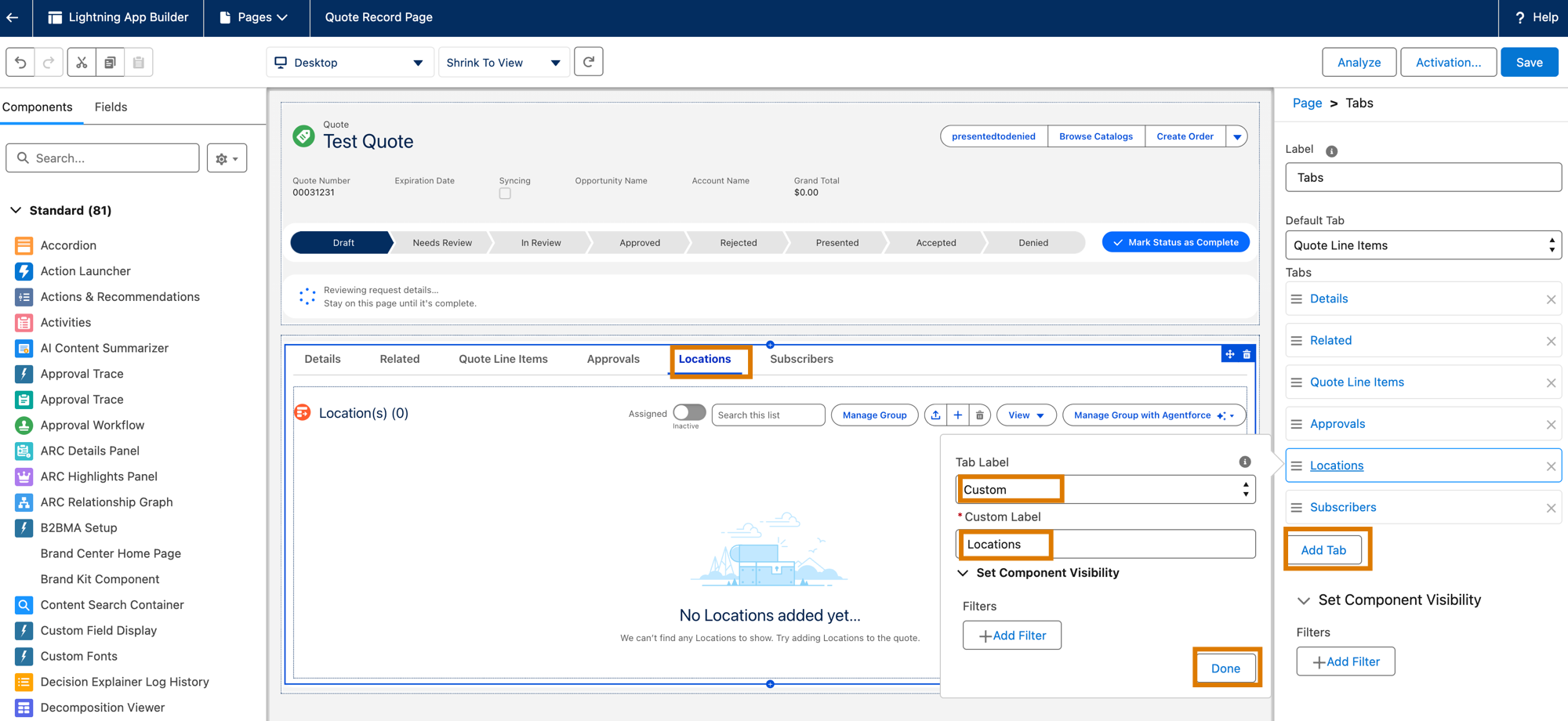
Task: Refresh the canvas with the reload icon
Action: click(x=589, y=62)
